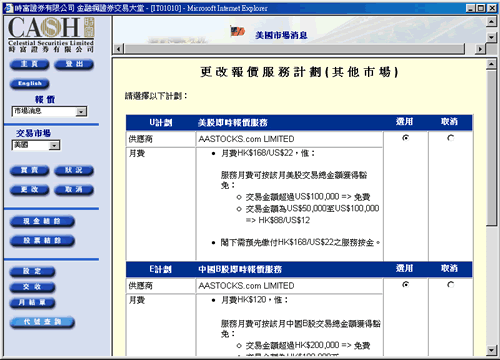This screenshot has height=360, width=500.
Task: Open 代號查詢 symbol lookup button
Action: tap(42, 322)
